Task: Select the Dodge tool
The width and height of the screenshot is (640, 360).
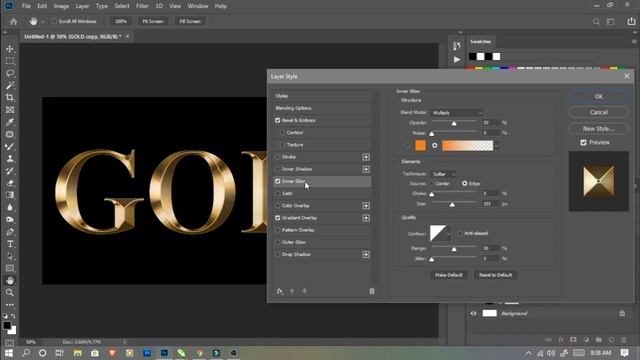Action: point(10,220)
